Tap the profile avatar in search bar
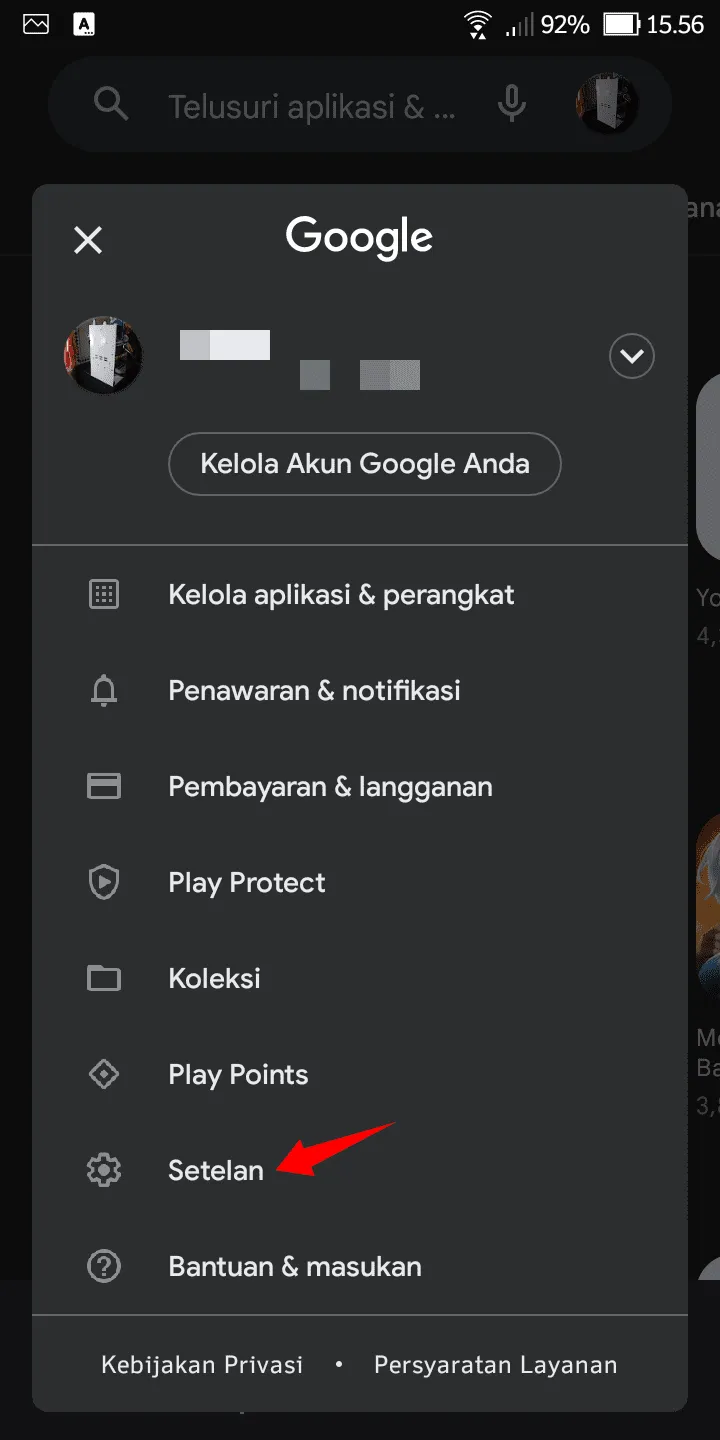This screenshot has width=720, height=1440. (607, 104)
